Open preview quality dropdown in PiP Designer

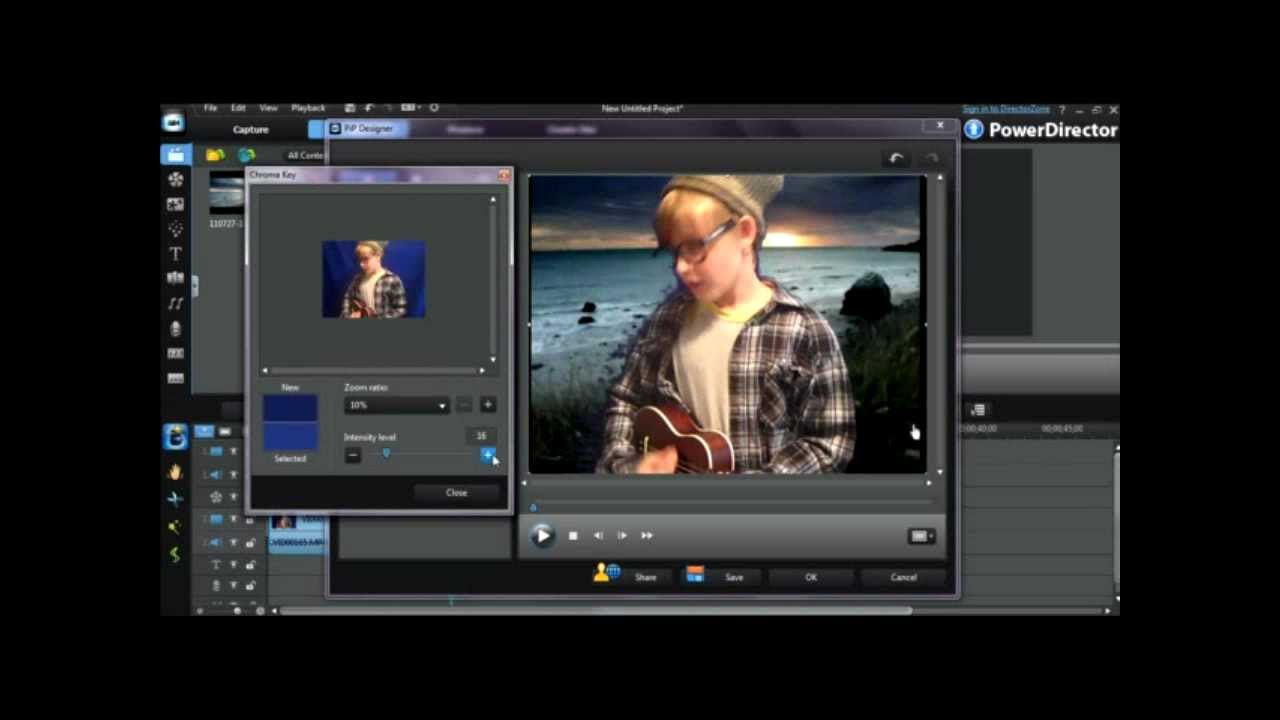[x=921, y=536]
